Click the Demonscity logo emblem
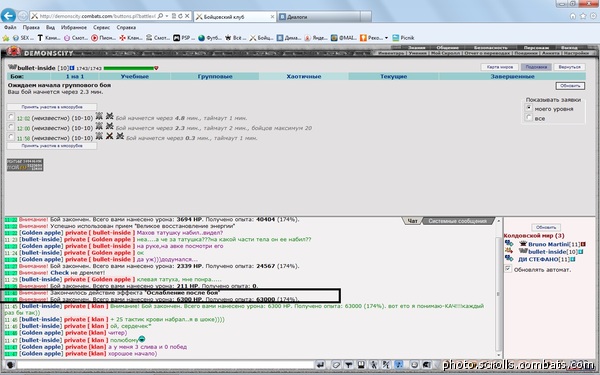This screenshot has height=375, width=600. 13,51
